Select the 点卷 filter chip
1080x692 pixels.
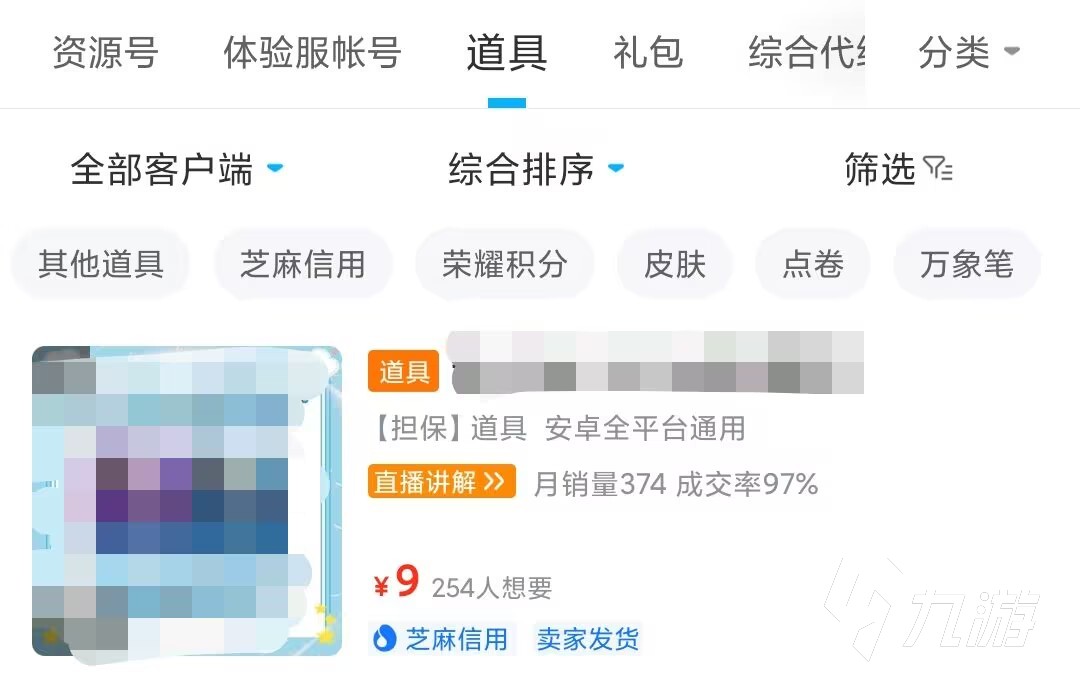[x=813, y=264]
